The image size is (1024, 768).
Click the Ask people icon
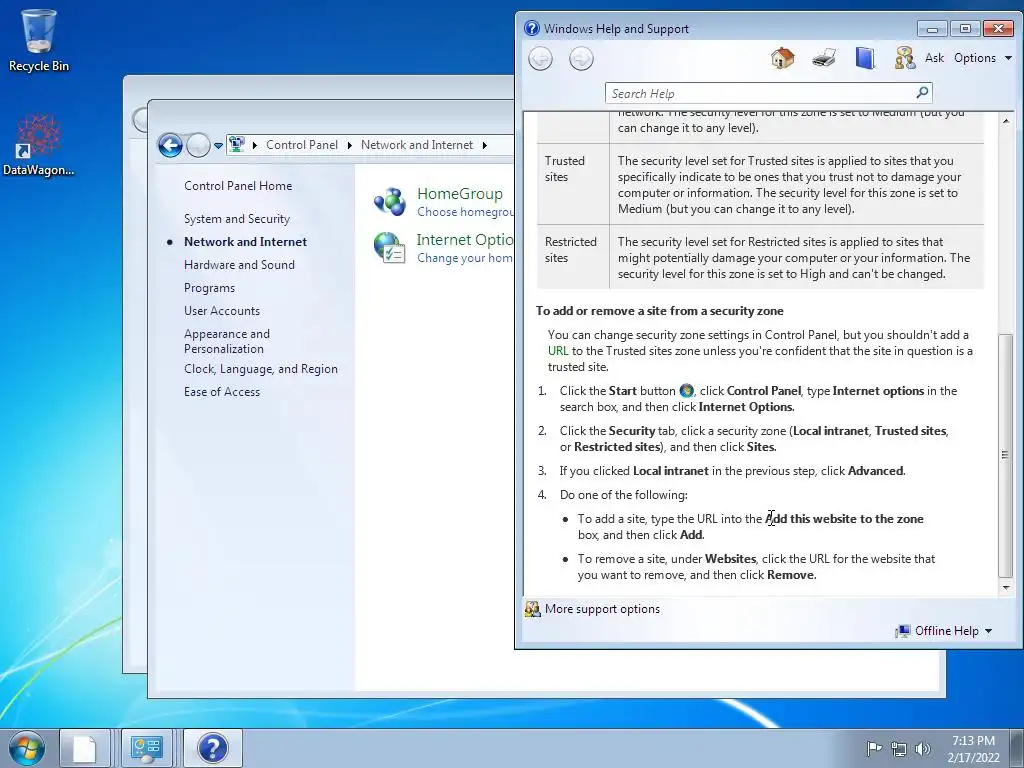[x=904, y=58]
